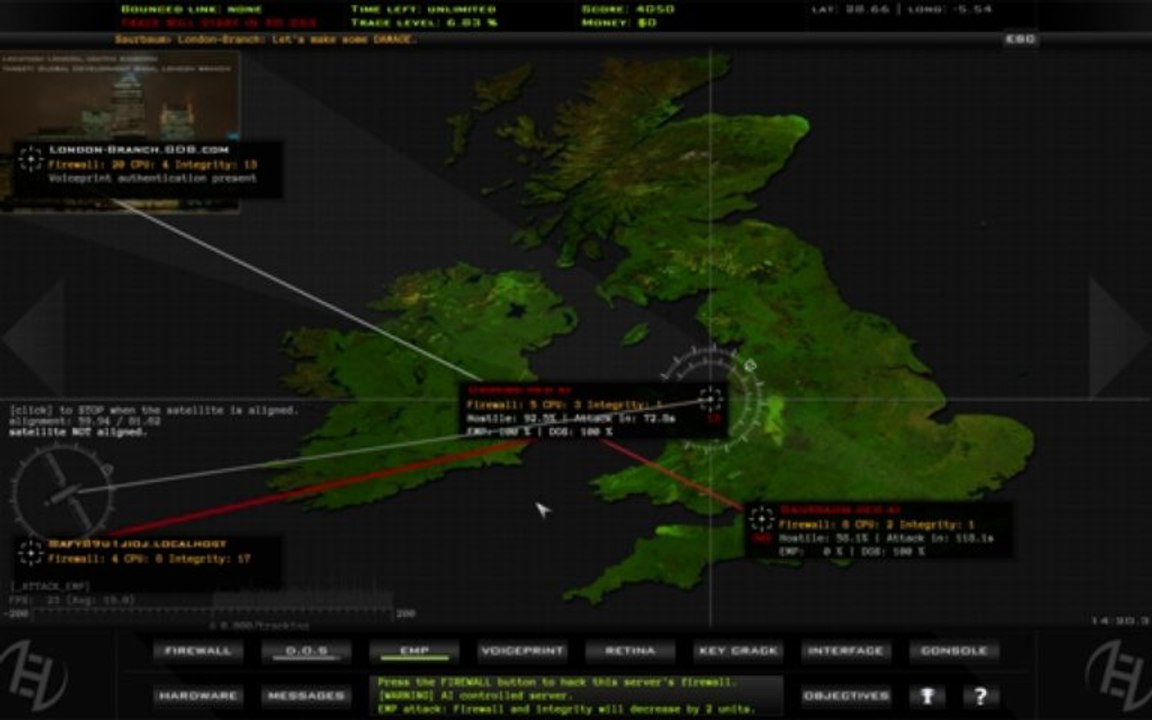This screenshot has height=720, width=1152.
Task: Click the 'Score: 4050' readout
Action: coord(628,10)
